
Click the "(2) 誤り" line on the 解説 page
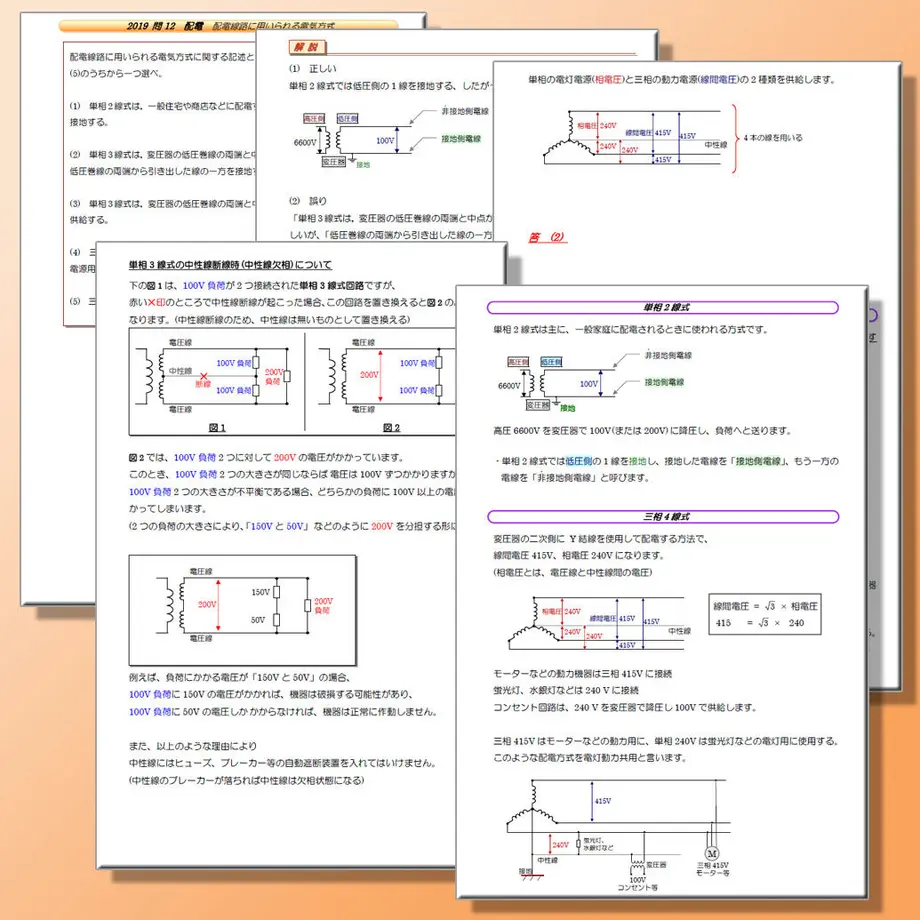307,201
